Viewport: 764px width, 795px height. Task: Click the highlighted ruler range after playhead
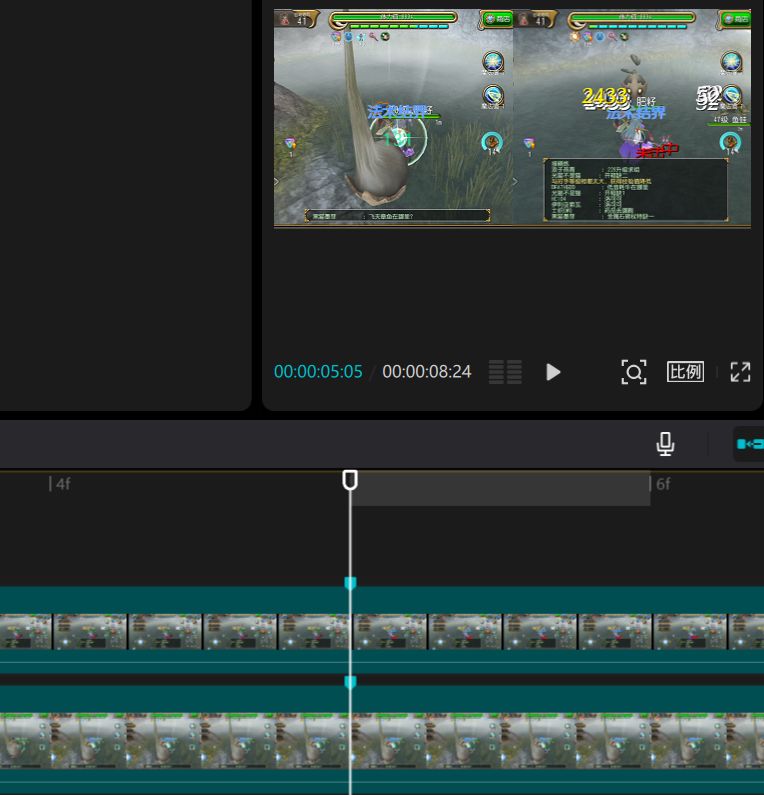501,489
